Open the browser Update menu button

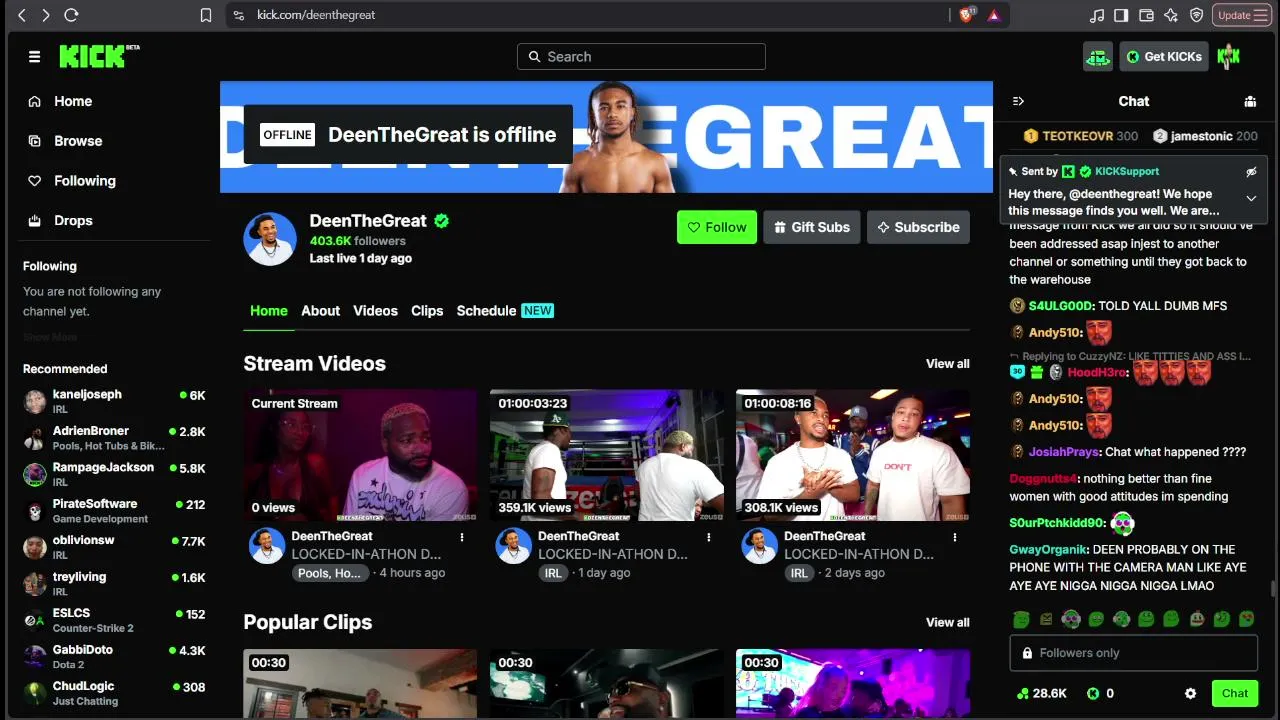[1243, 15]
